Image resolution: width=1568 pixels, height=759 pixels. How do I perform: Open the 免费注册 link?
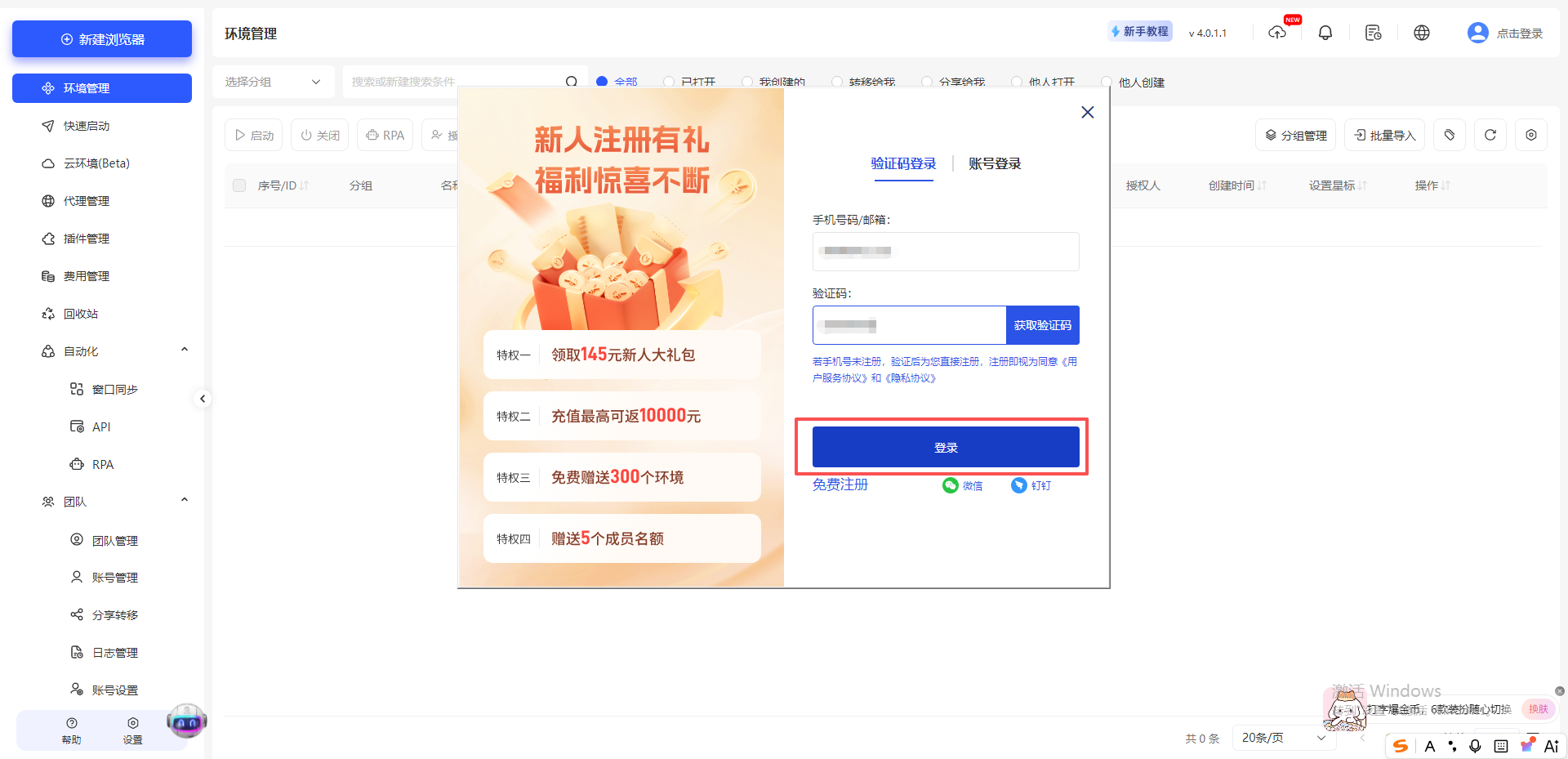(840, 484)
